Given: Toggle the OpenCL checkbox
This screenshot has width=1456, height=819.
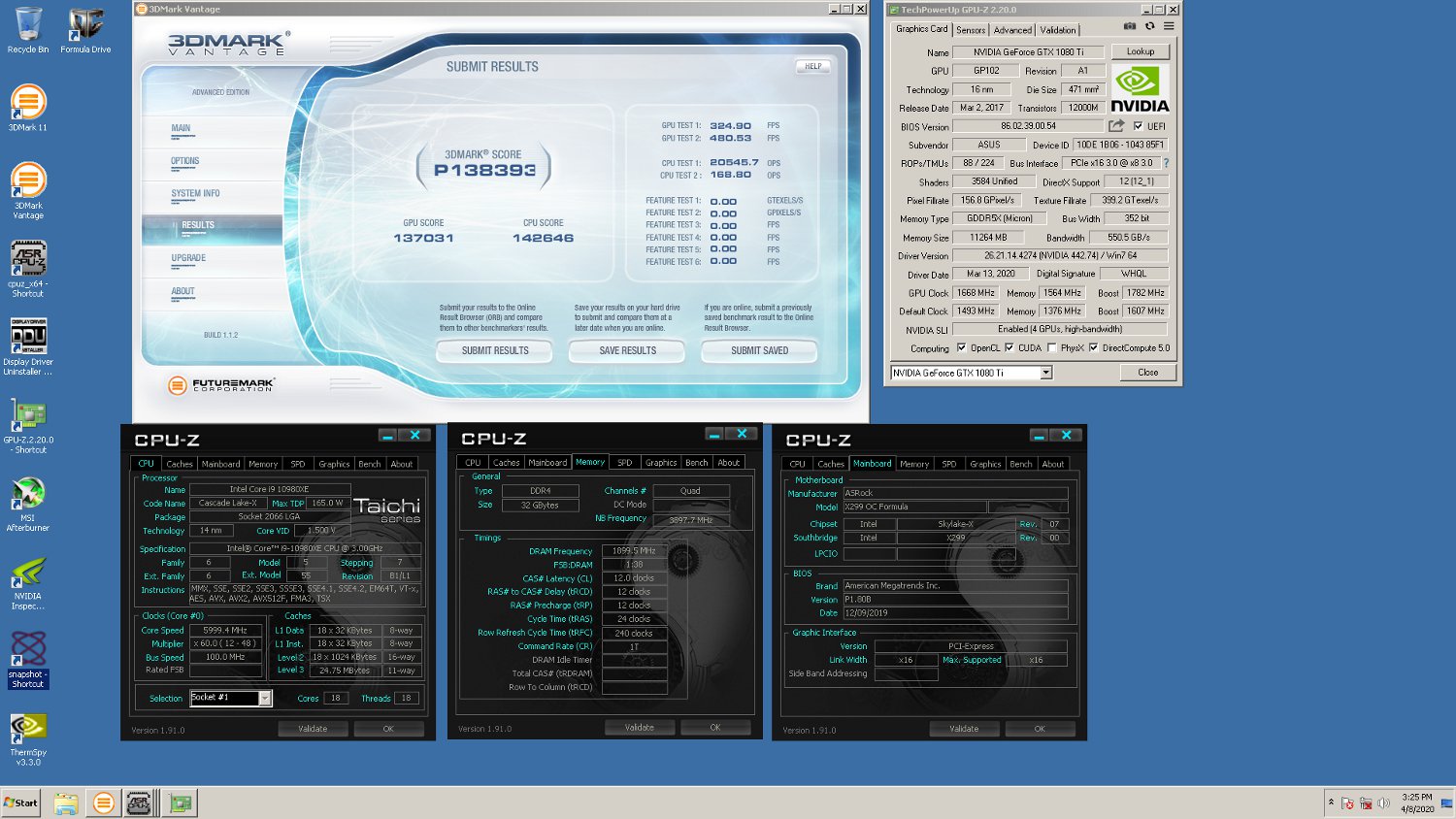Looking at the screenshot, I should pyautogui.click(x=961, y=347).
